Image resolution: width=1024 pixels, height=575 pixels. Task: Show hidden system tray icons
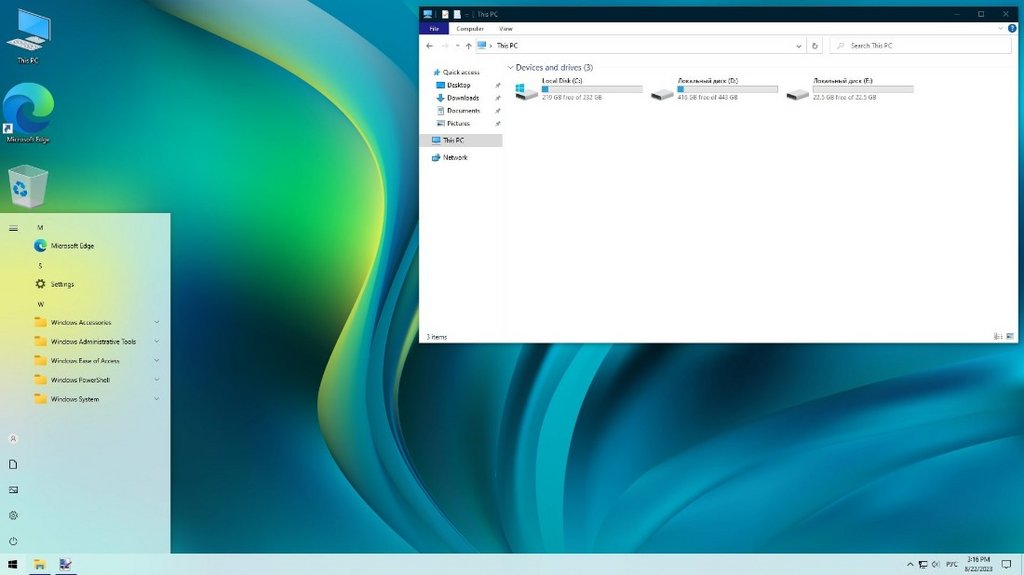(910, 565)
